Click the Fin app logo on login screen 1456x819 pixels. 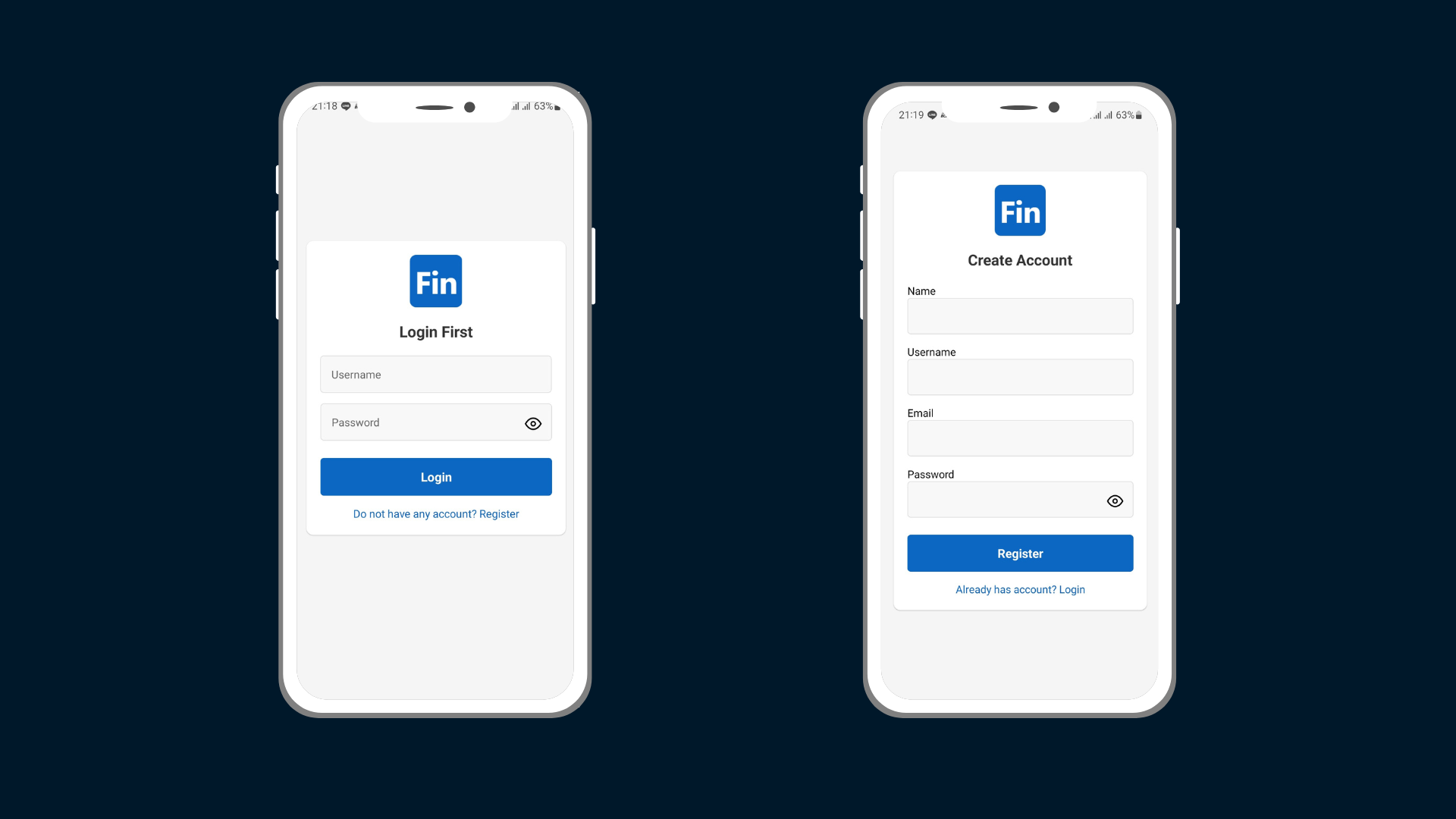click(x=436, y=281)
